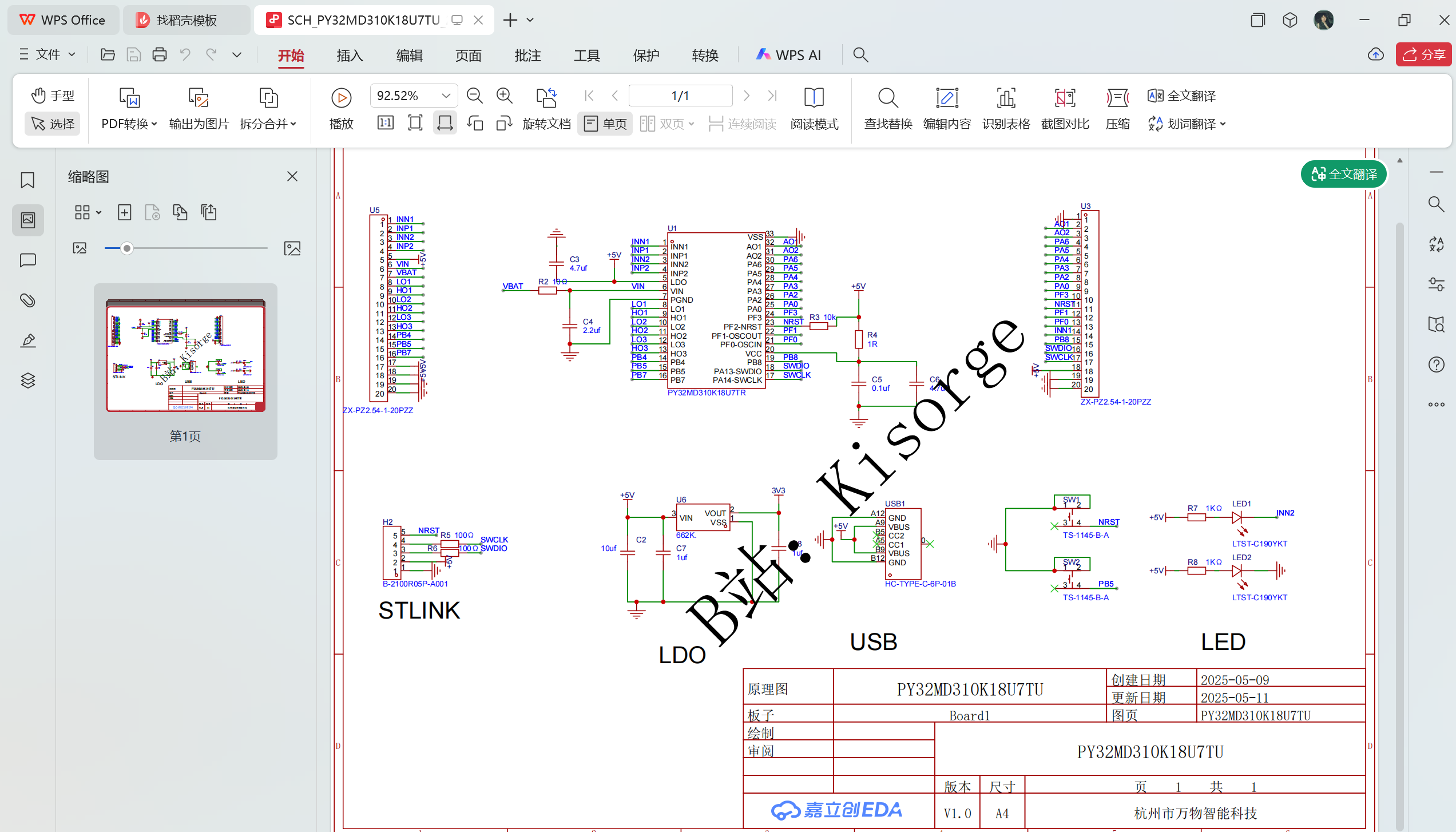Click the green full-text translate button
This screenshot has width=1456, height=832.
pos(1343,174)
